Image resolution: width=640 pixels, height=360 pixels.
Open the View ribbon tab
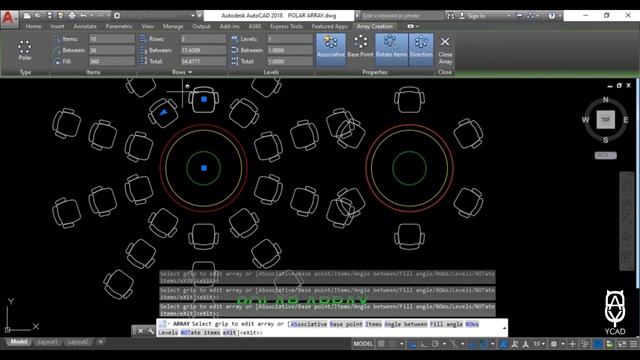pos(147,26)
